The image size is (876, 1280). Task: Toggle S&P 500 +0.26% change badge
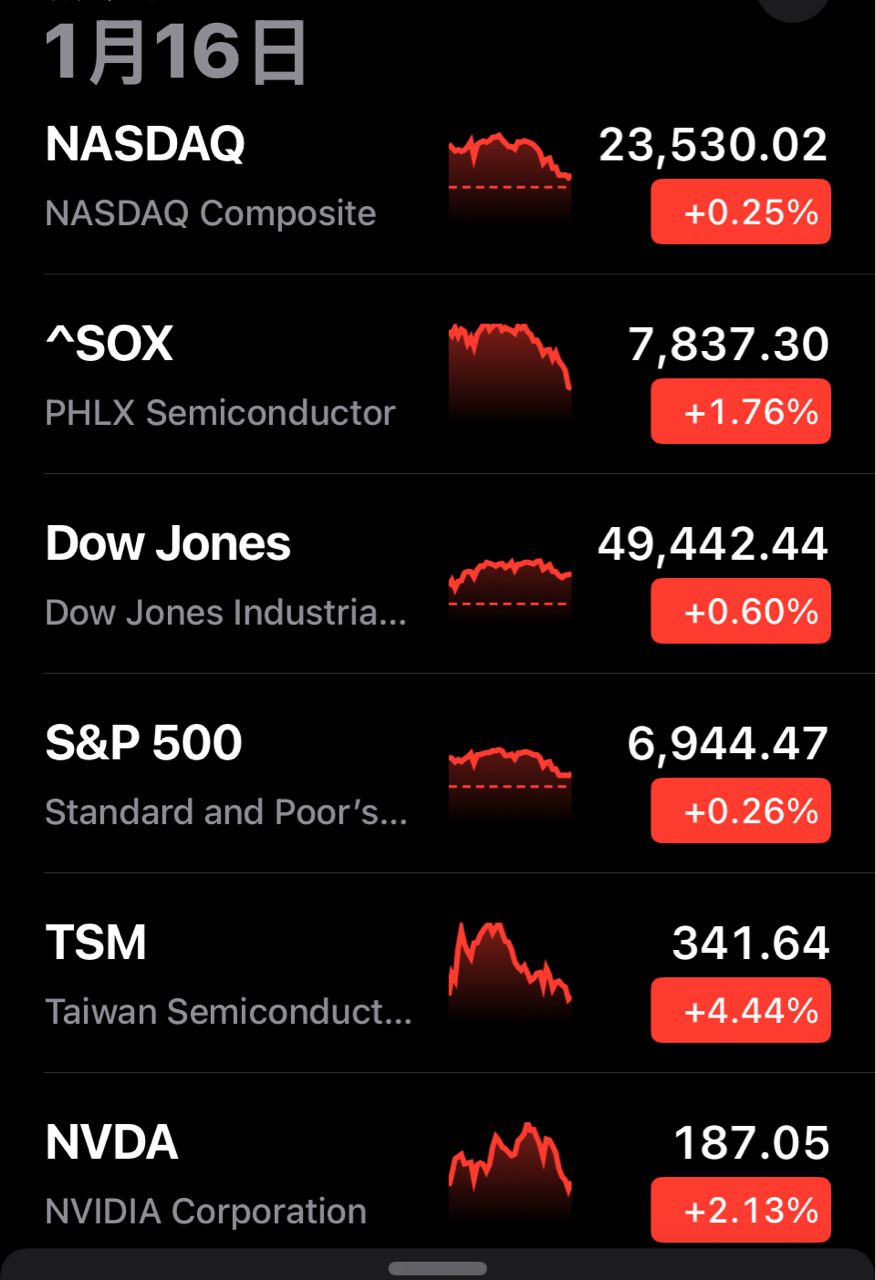pos(740,811)
